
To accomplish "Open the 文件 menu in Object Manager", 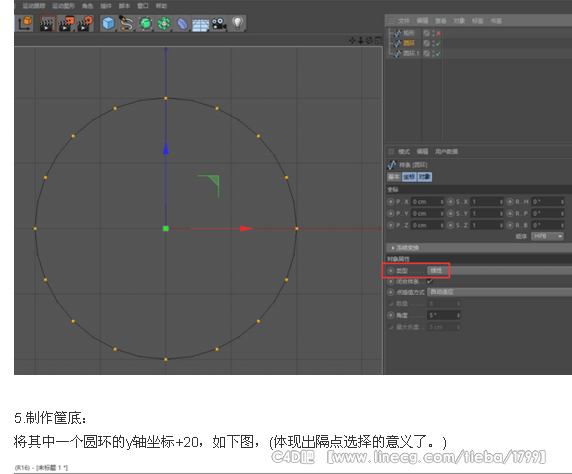I will tap(403, 21).
